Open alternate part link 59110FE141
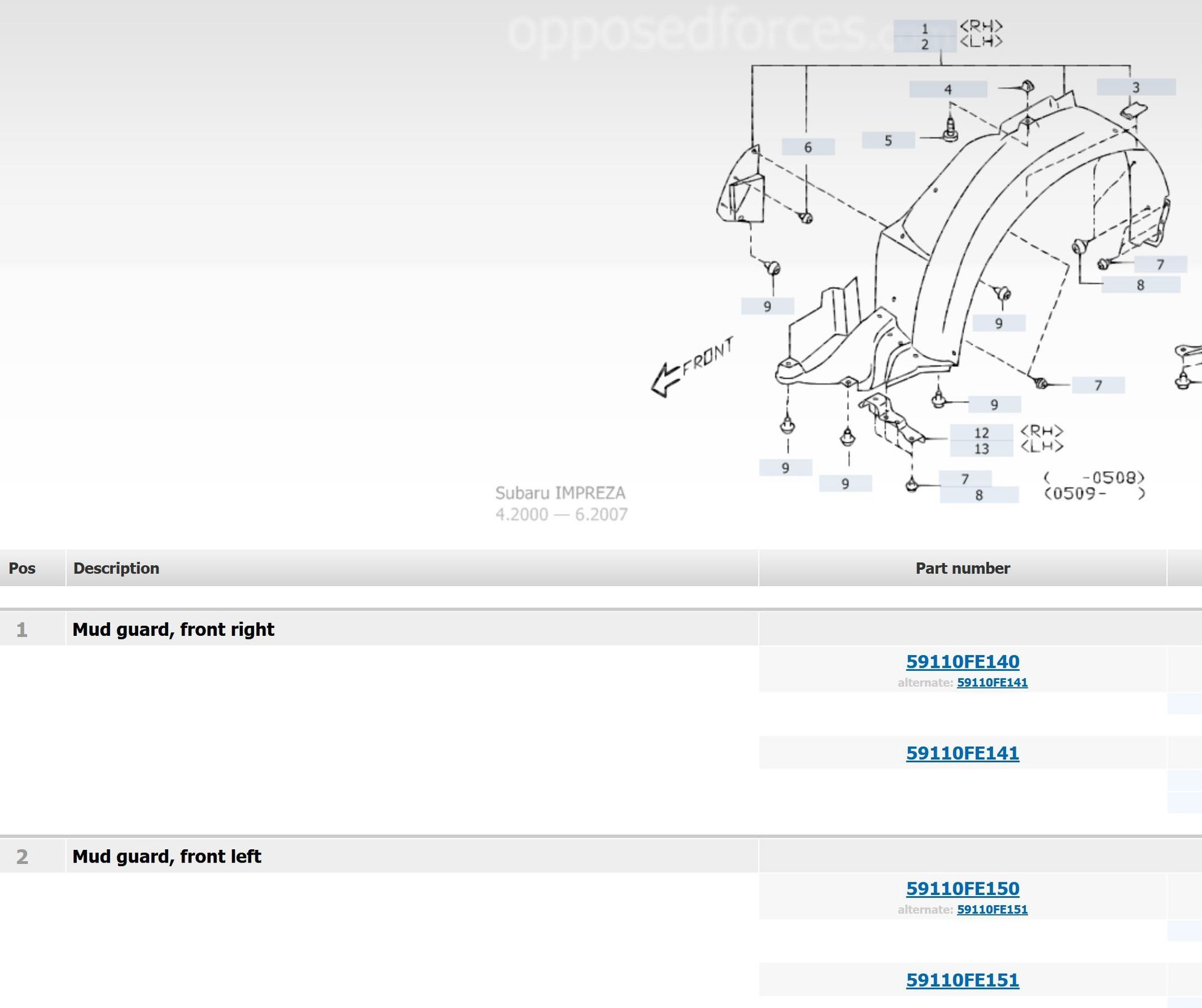 click(992, 683)
